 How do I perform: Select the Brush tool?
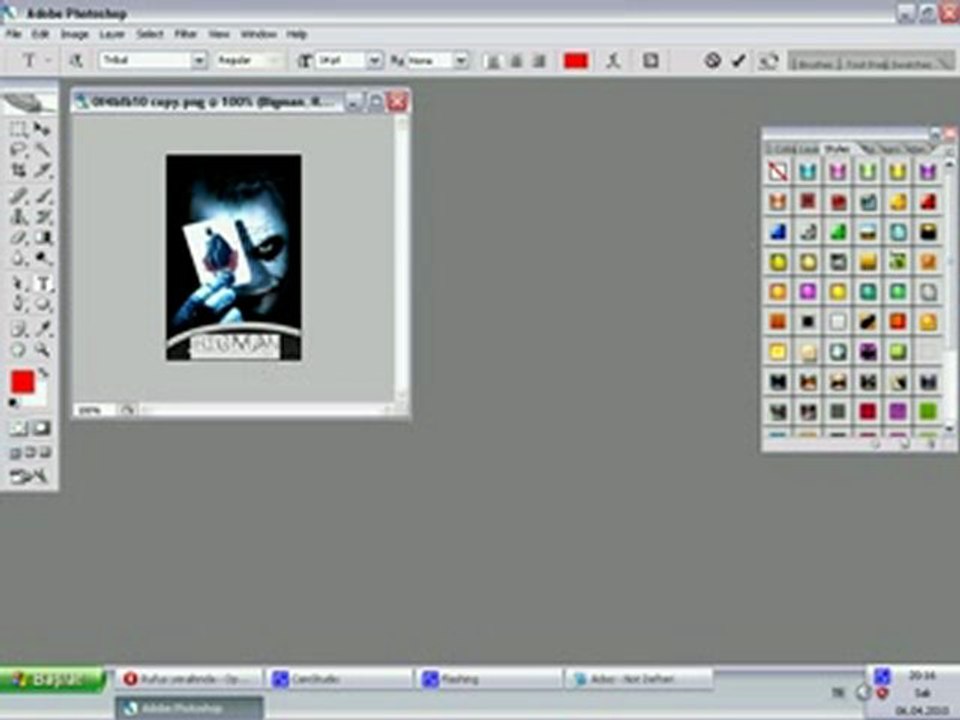coord(42,197)
